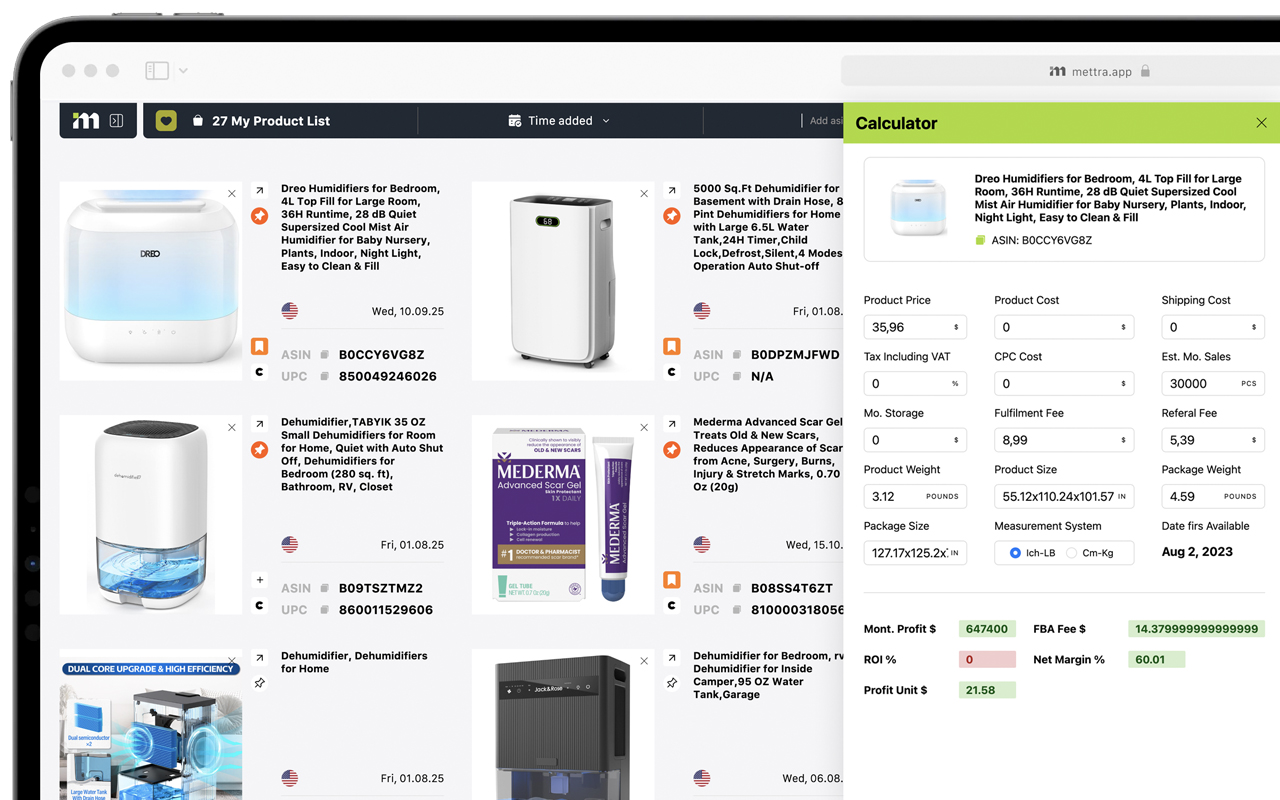The image size is (1280, 800).
Task: Collapse the side panel next to the mettra logo
Action: (117, 121)
